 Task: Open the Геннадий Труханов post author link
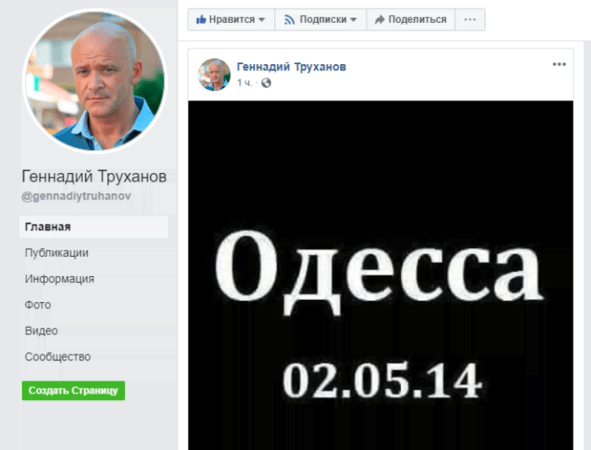click(291, 67)
